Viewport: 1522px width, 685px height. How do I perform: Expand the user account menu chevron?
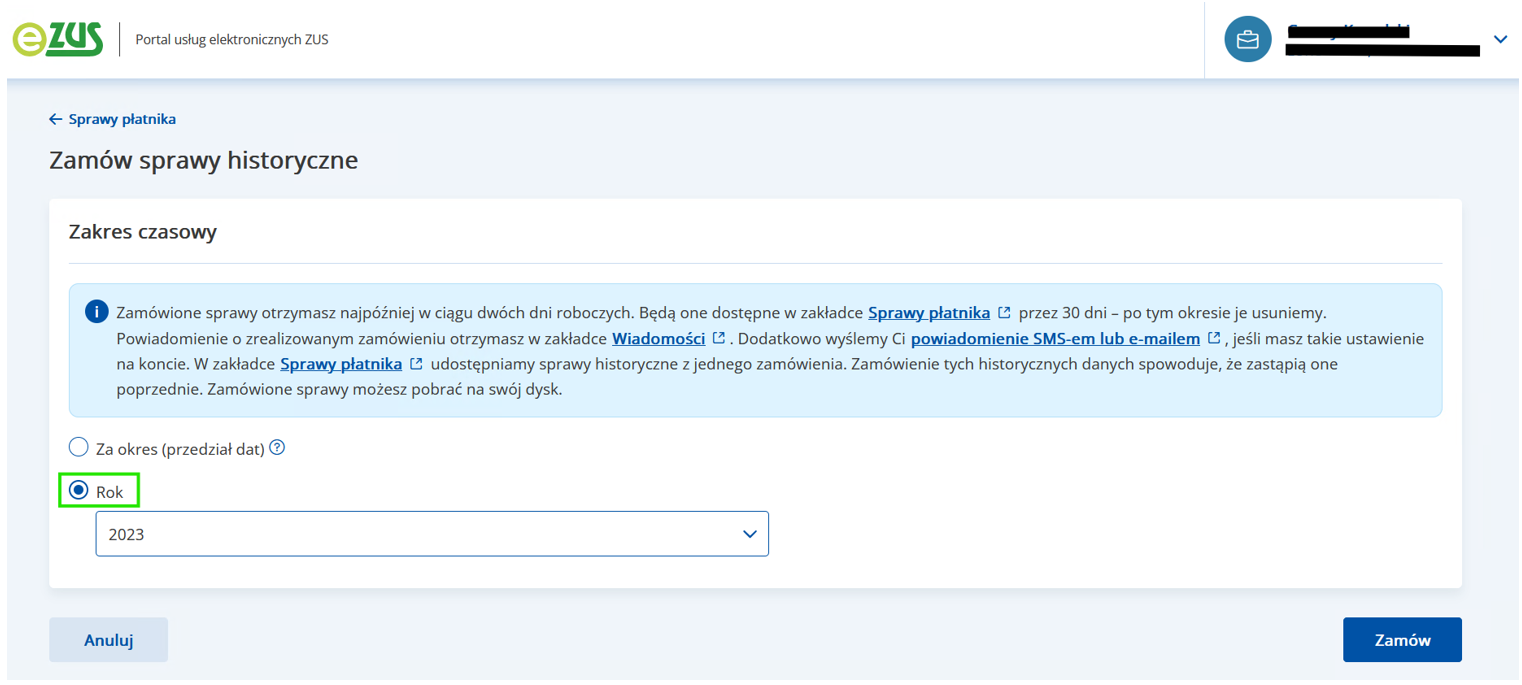pyautogui.click(x=1499, y=40)
